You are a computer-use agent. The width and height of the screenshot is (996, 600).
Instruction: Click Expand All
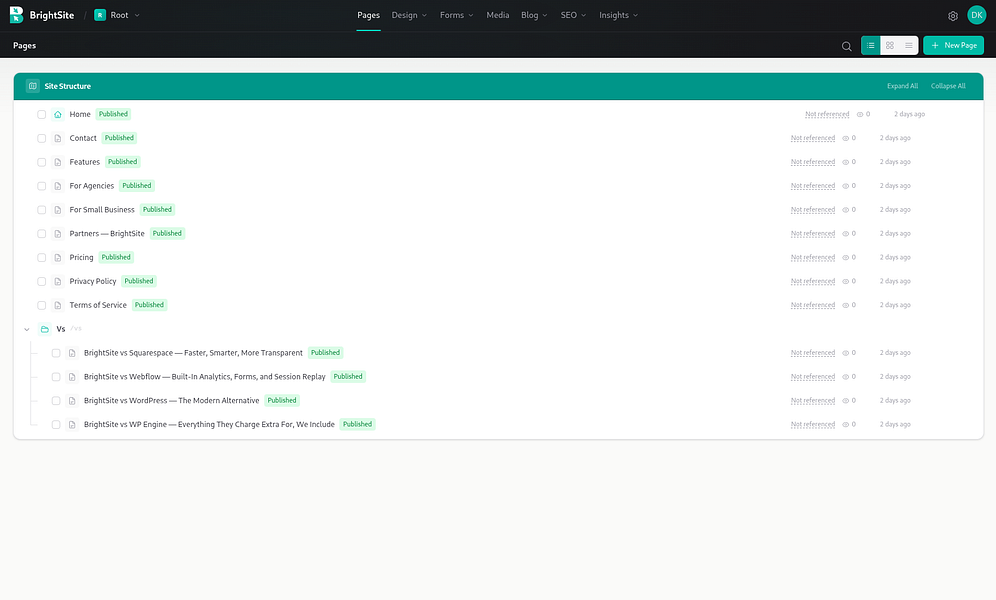point(902,86)
